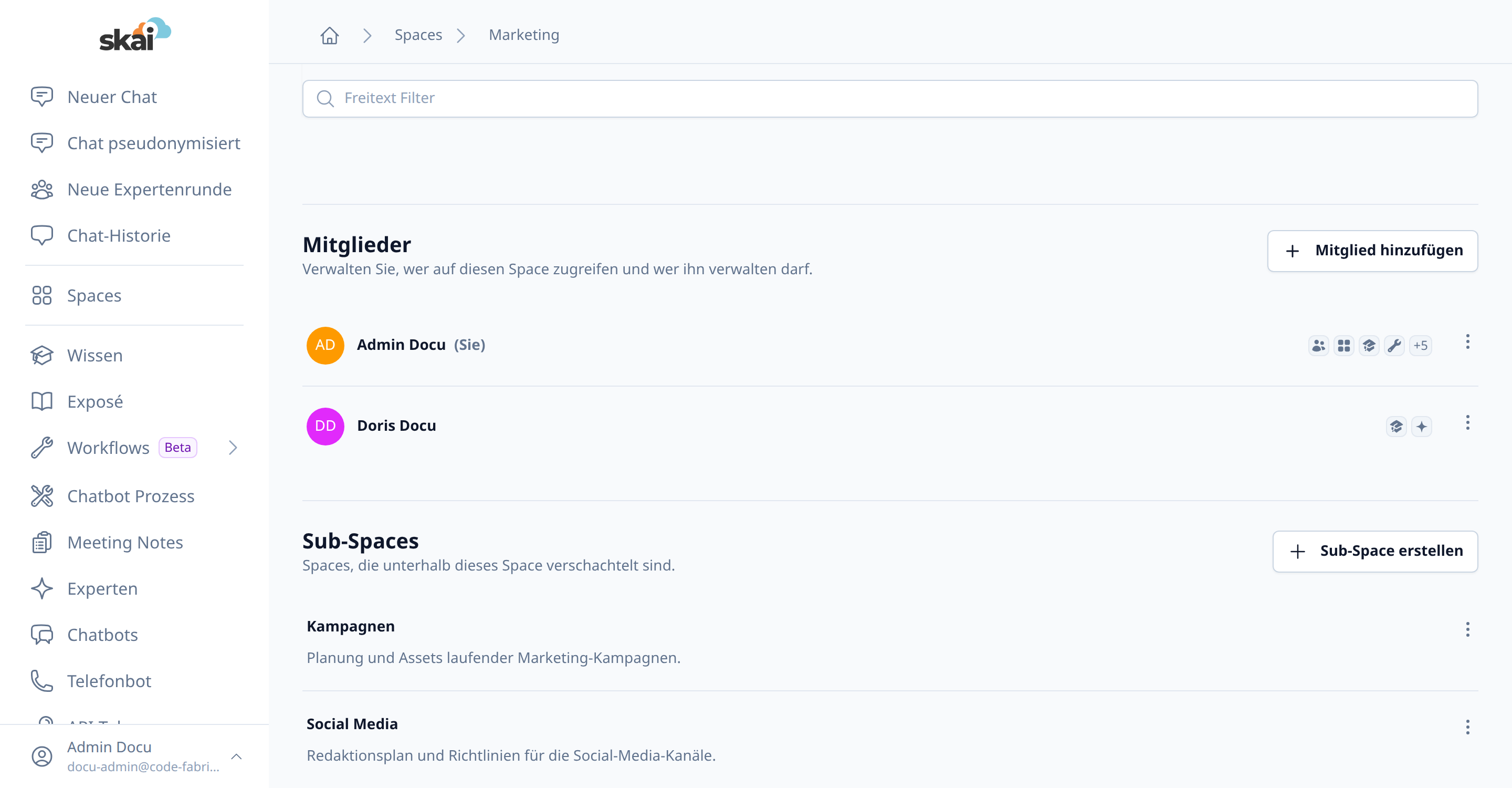Click the Telefonbot phone icon
1512x788 pixels.
tap(41, 681)
